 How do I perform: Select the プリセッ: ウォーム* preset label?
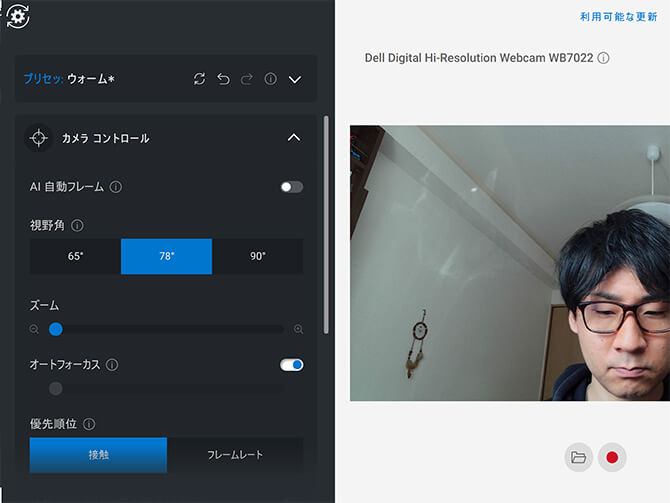pos(69,79)
